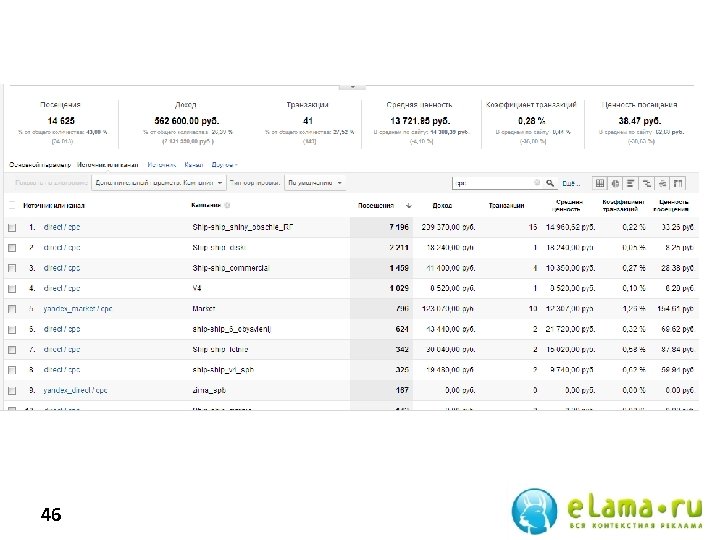The width and height of the screenshot is (720, 540).
Task: Click the transaction rate value 0,28 %
Action: 532,121
